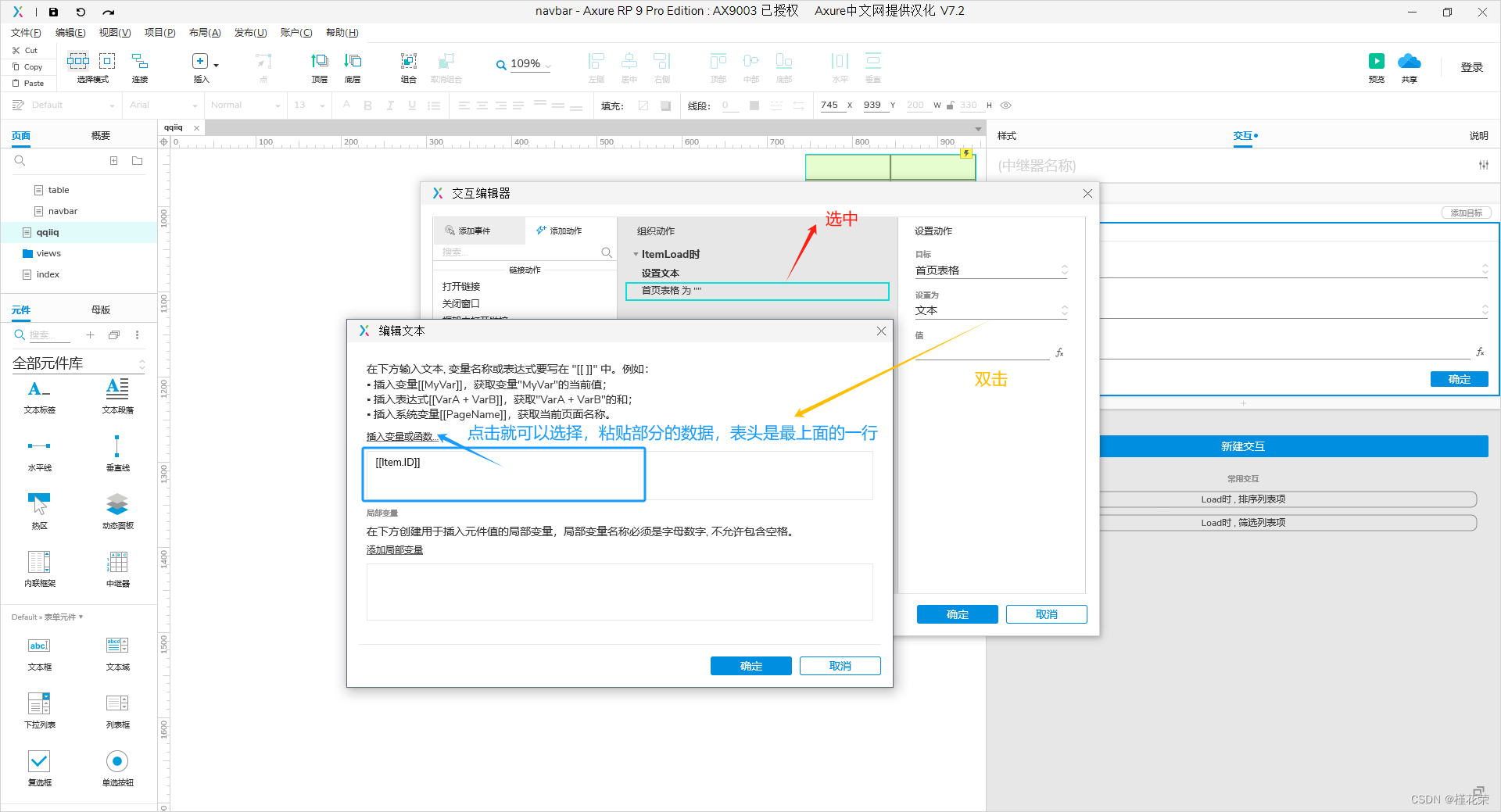Viewport: 1501px width, 812px height.
Task: Toggle contained selection mode
Action: (x=107, y=61)
